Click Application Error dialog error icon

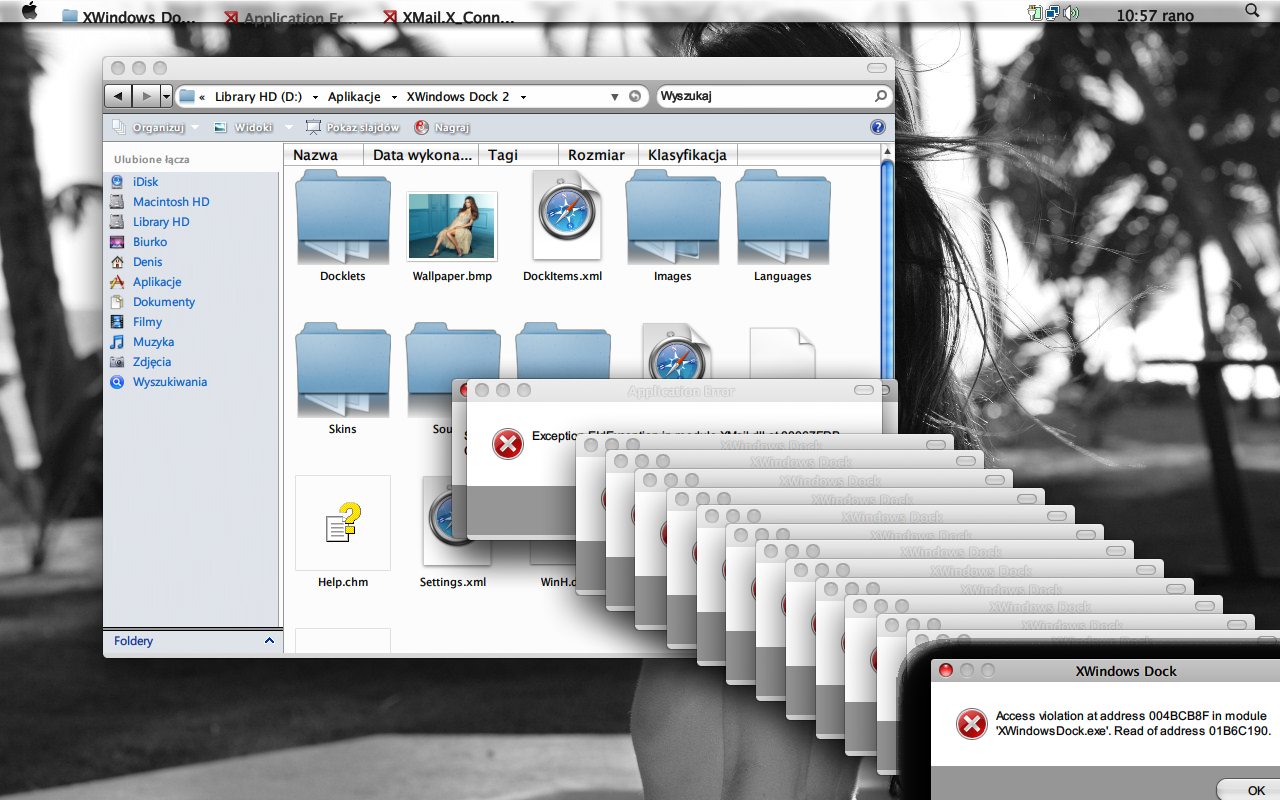(x=508, y=443)
